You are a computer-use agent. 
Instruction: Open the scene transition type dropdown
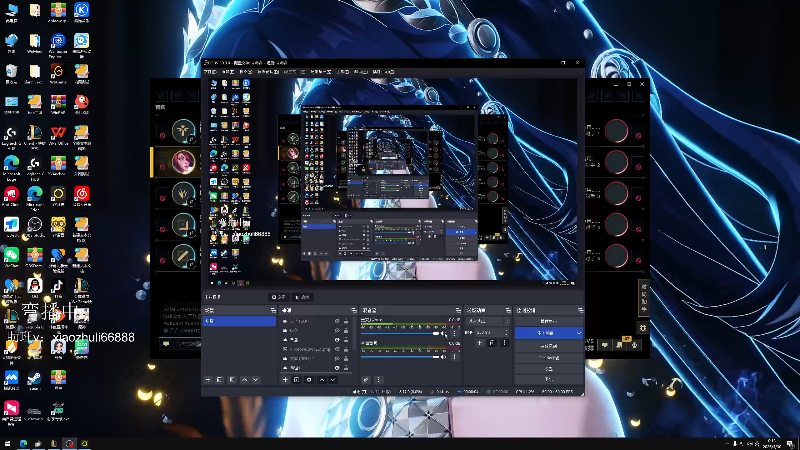[488, 321]
